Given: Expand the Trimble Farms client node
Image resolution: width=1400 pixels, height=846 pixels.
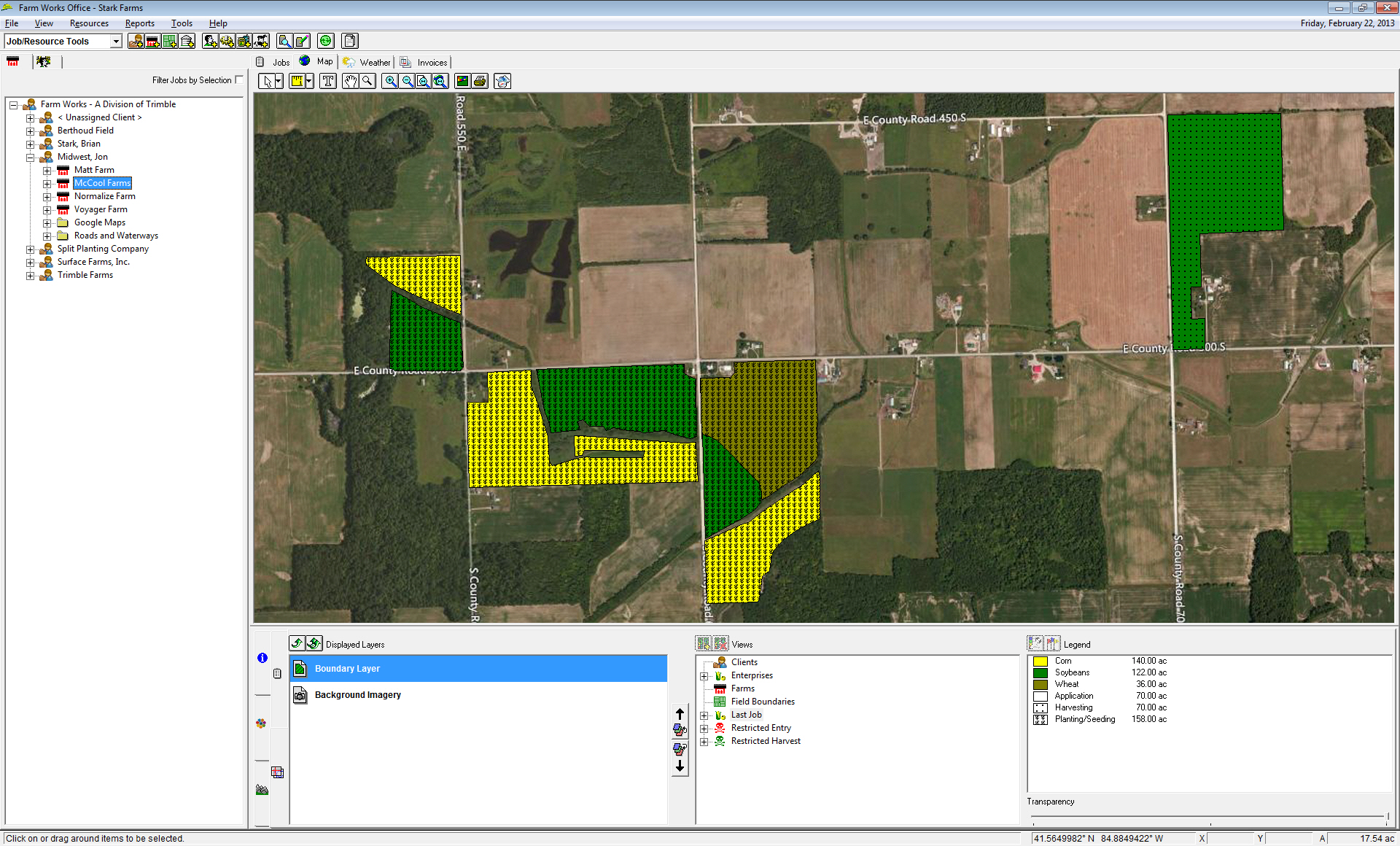Looking at the screenshot, I should click(30, 275).
